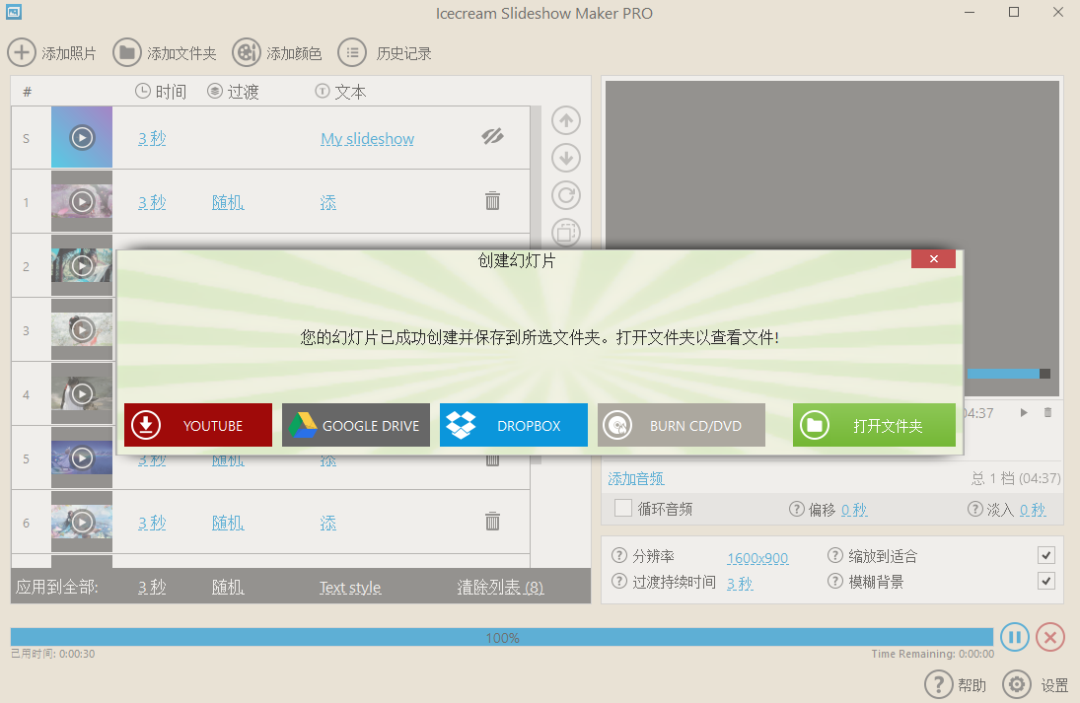This screenshot has height=703, width=1080.
Task: Add text to slide 6
Action: (328, 523)
